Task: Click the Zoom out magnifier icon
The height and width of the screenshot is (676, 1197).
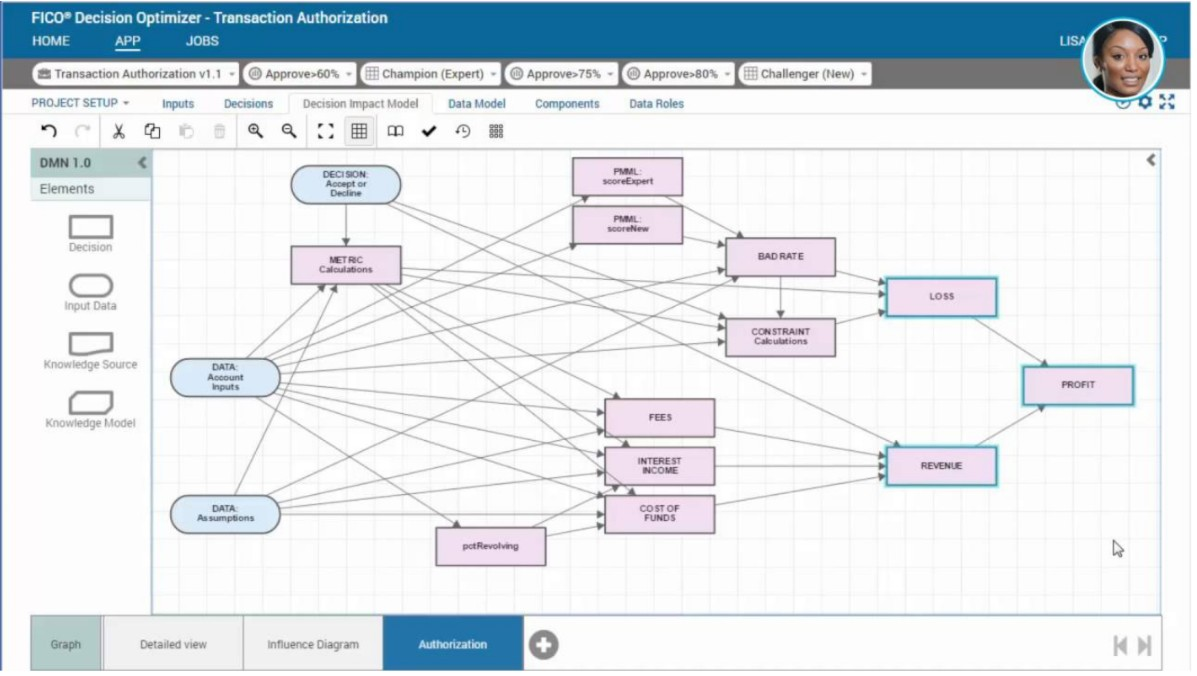Action: click(289, 131)
